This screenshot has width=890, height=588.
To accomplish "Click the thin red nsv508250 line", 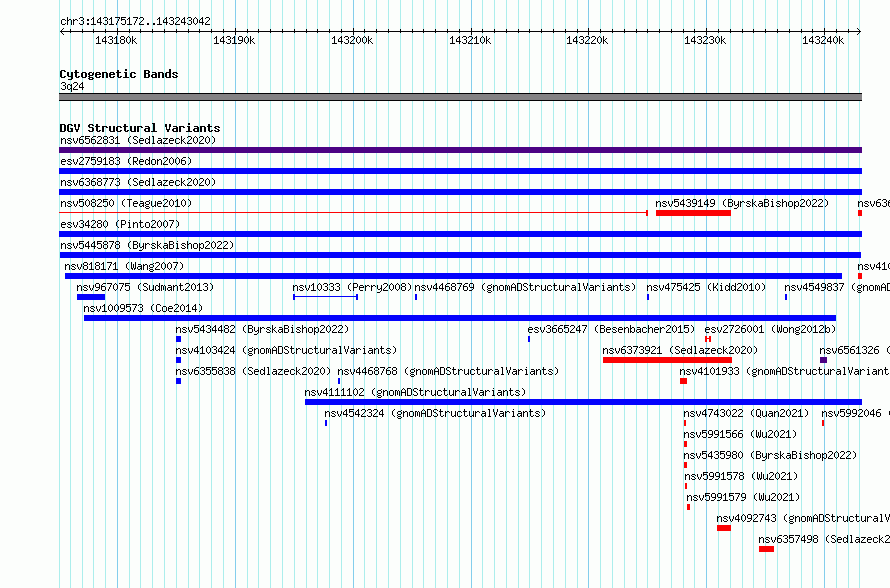I will pos(353,213).
